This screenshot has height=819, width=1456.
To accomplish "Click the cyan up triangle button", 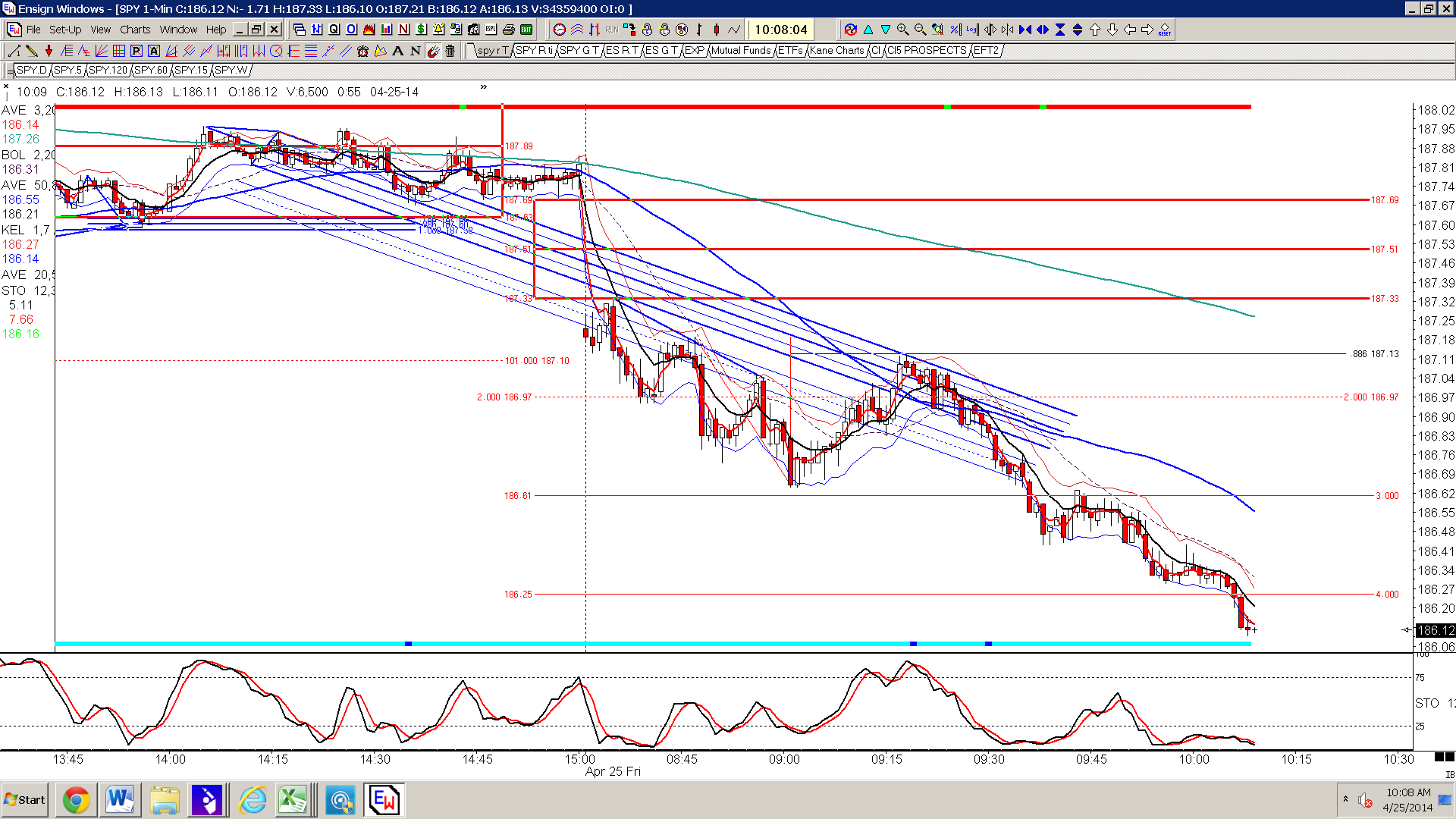I will click(x=868, y=30).
